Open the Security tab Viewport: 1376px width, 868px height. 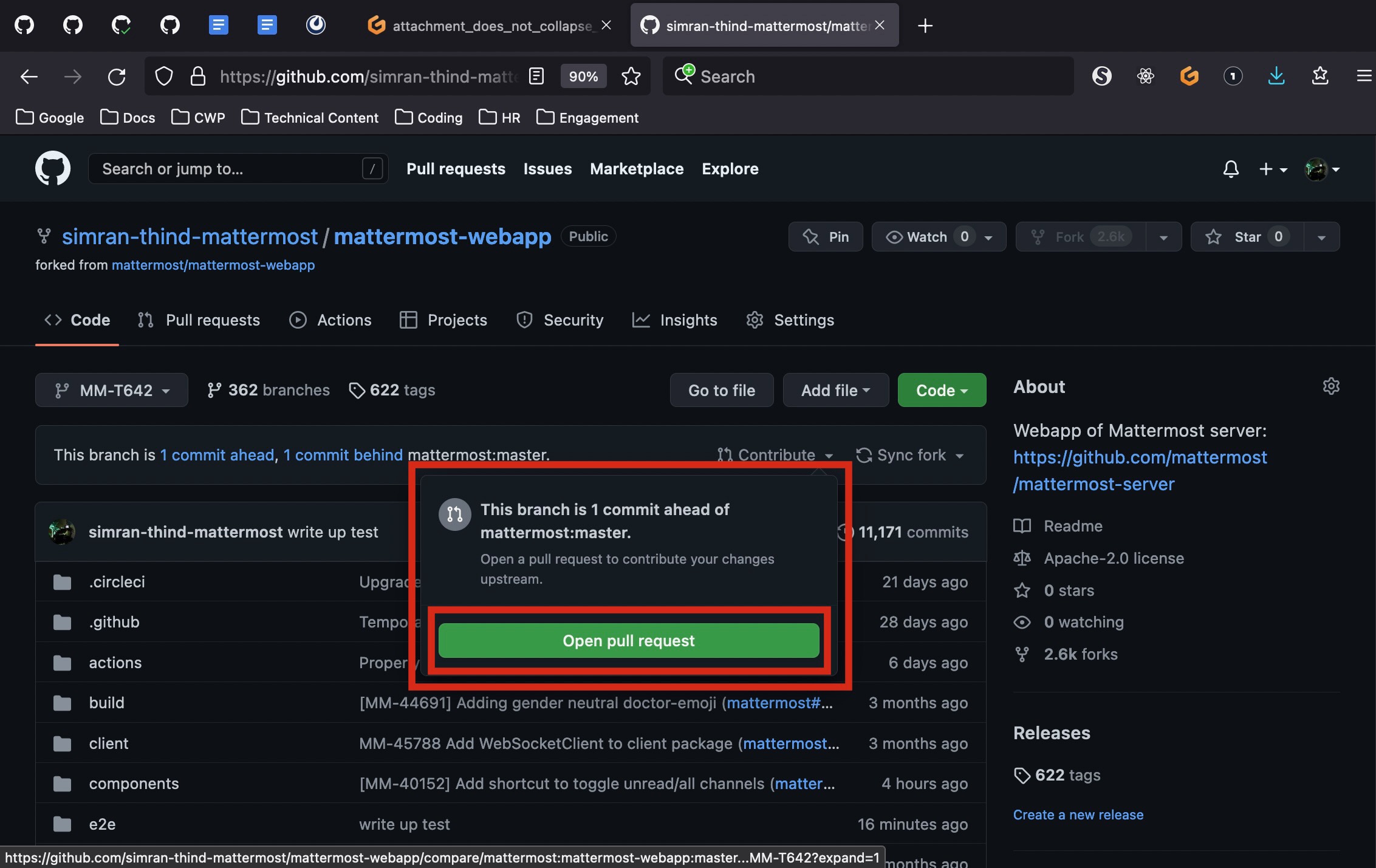tap(560, 320)
